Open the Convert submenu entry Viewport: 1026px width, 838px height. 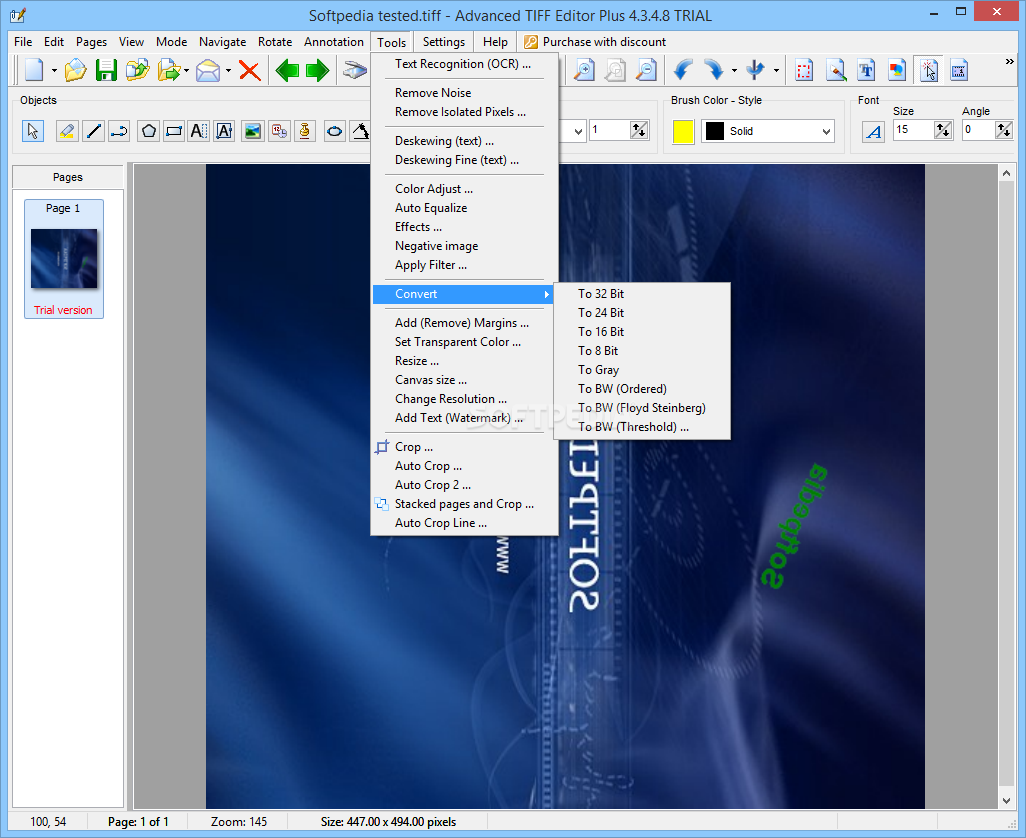463,294
